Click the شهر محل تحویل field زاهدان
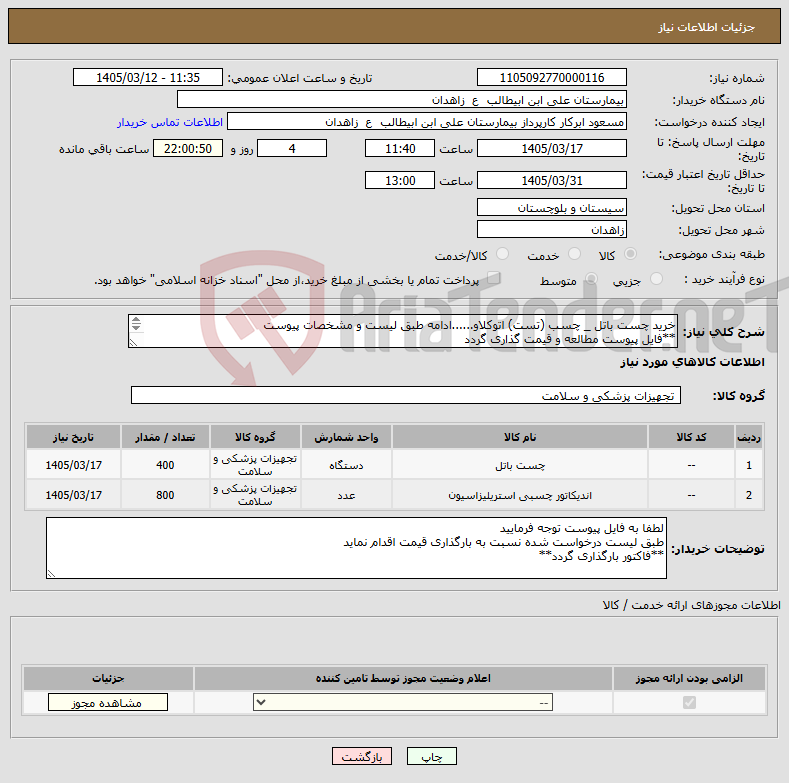The image size is (789, 783). (x=551, y=229)
